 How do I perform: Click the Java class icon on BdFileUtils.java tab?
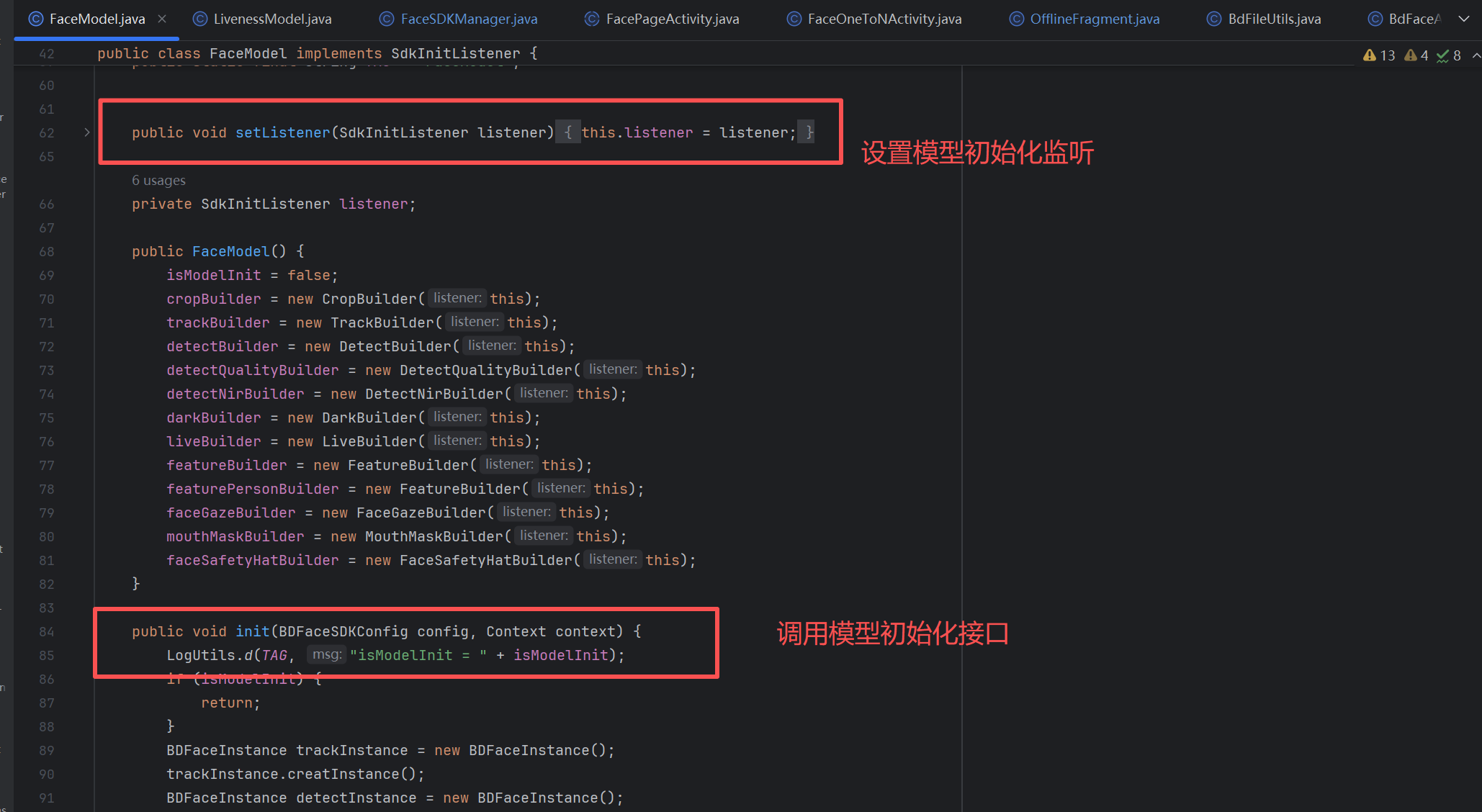(x=1213, y=19)
